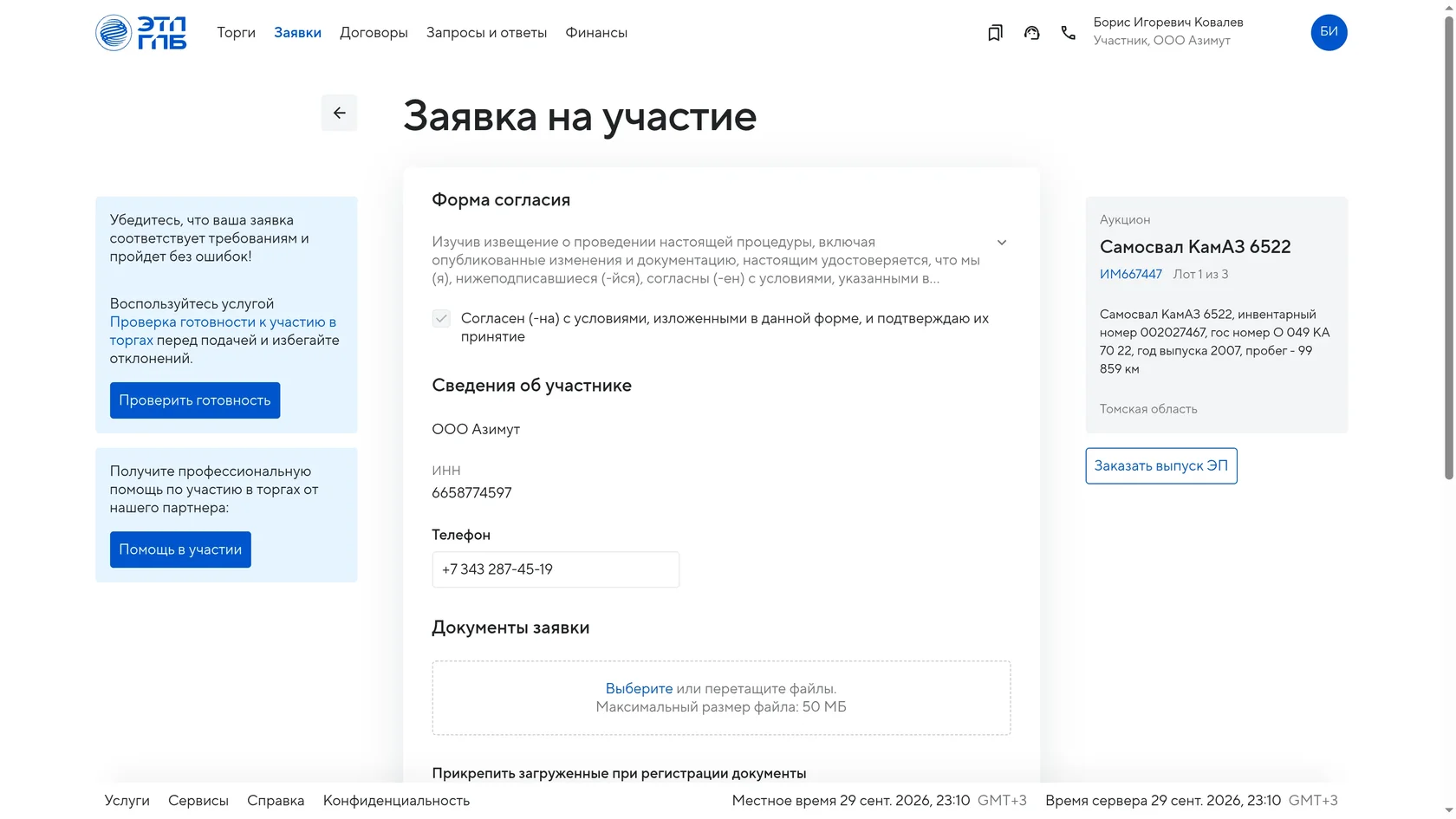Open Сервисы footer link
The image size is (1456, 819).
click(x=198, y=801)
